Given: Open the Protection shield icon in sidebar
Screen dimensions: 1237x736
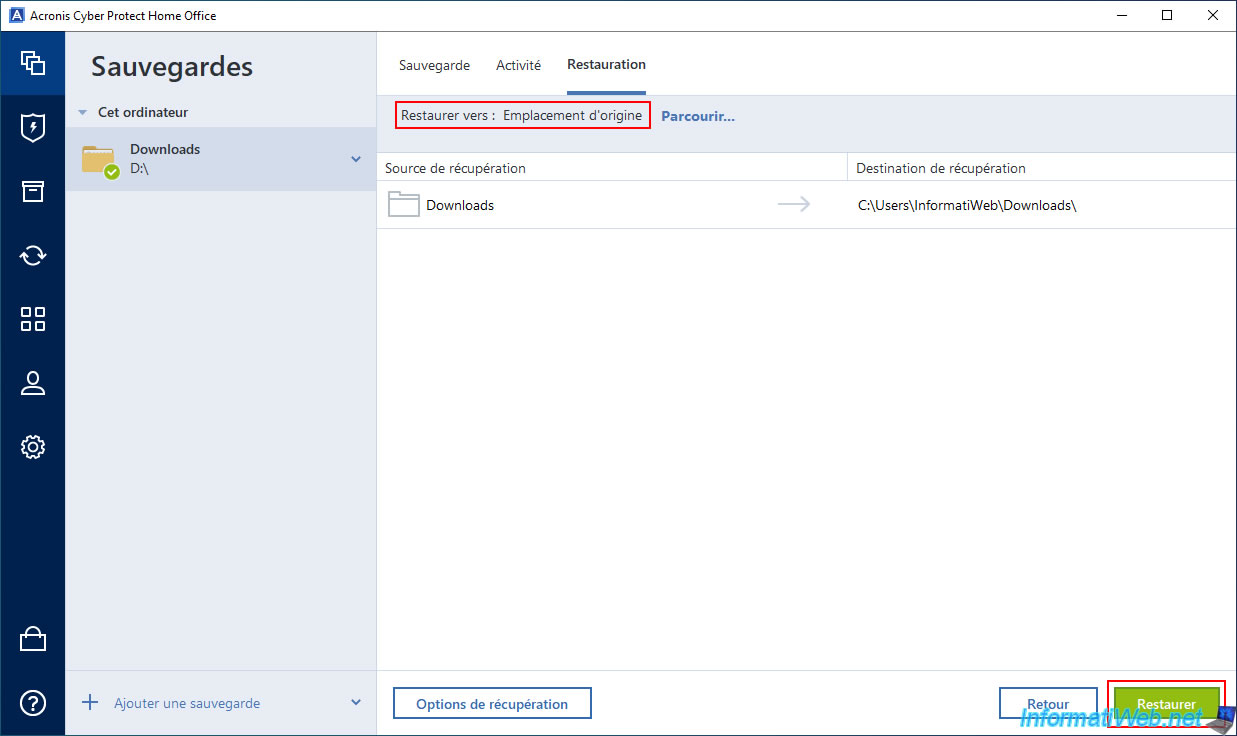Looking at the screenshot, I should point(33,127).
